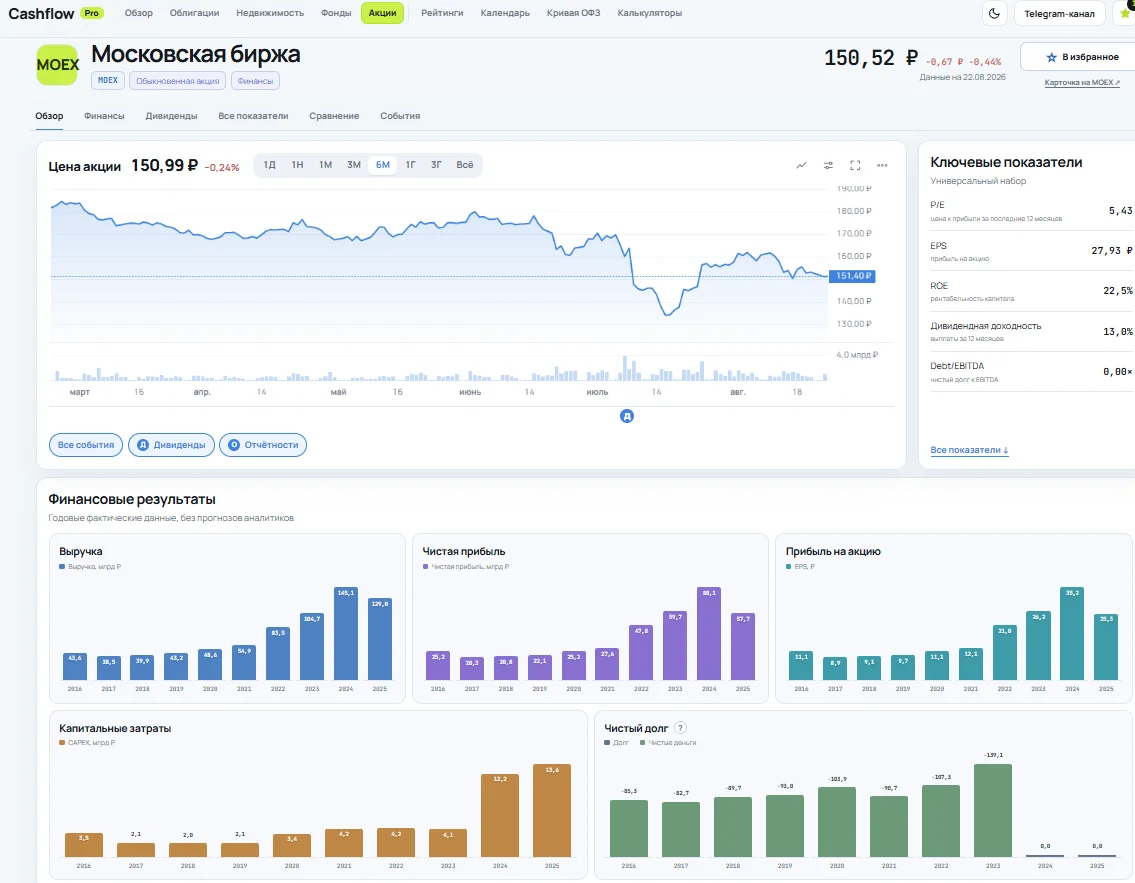Open Фонды in the top navigation
The image size is (1135, 883).
tap(336, 13)
